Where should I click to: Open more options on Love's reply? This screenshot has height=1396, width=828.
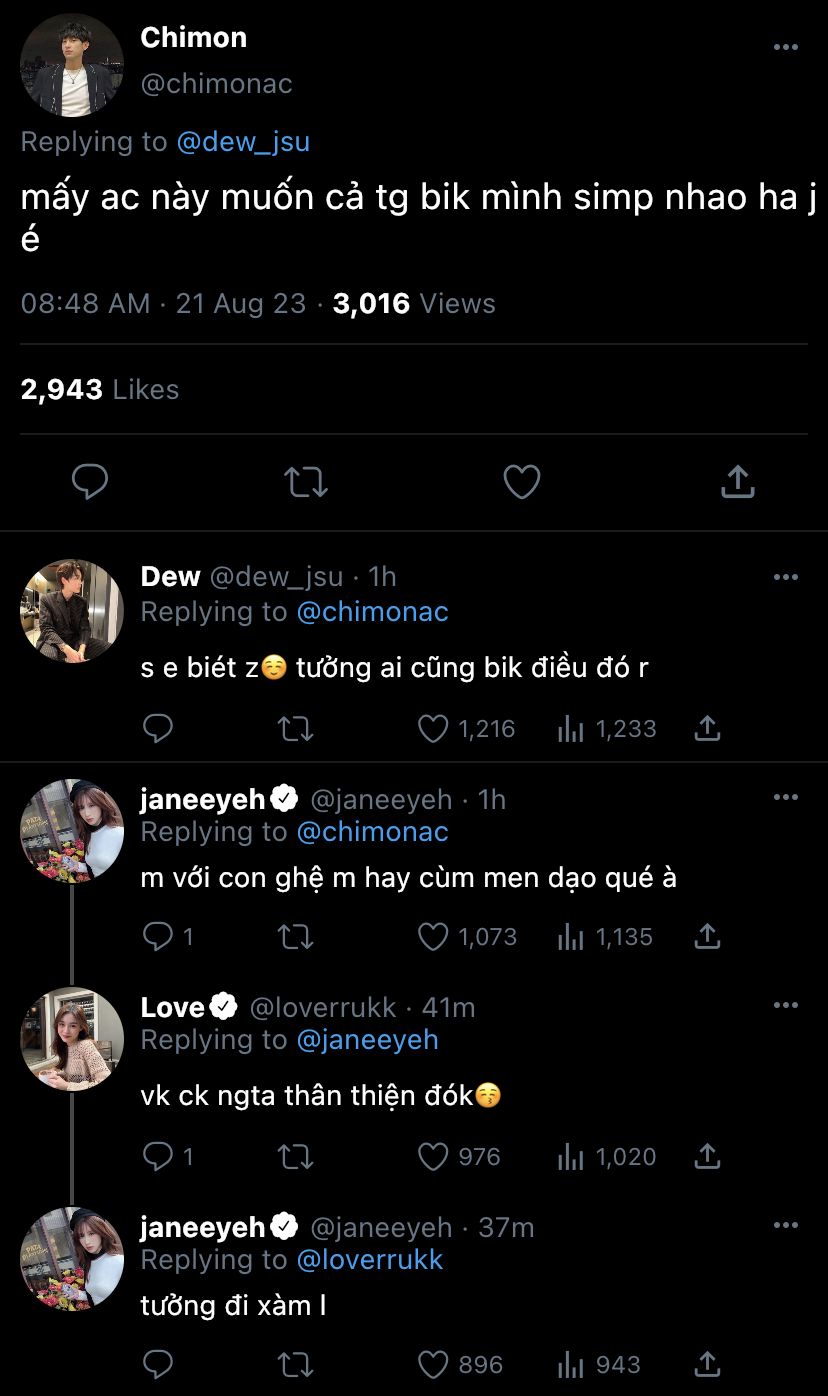[786, 1005]
